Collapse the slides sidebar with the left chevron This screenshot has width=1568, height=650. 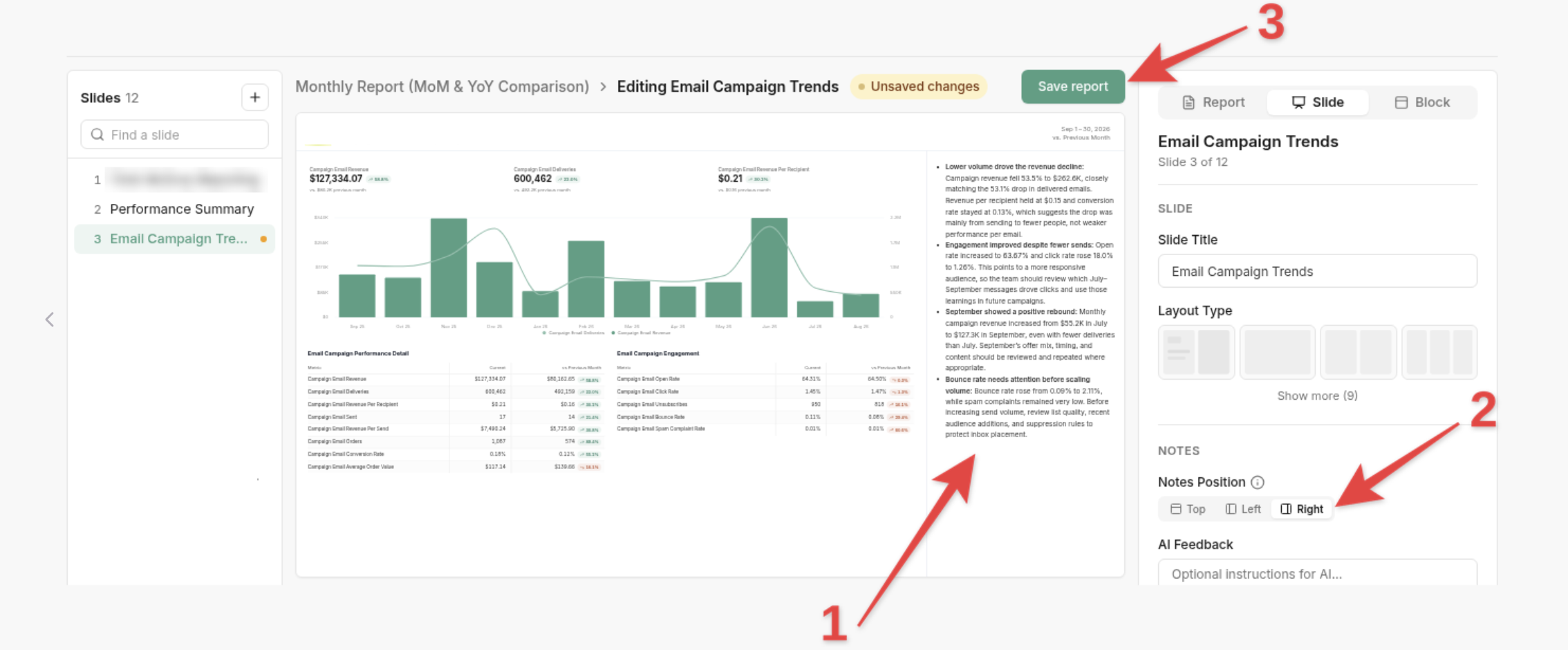(50, 319)
